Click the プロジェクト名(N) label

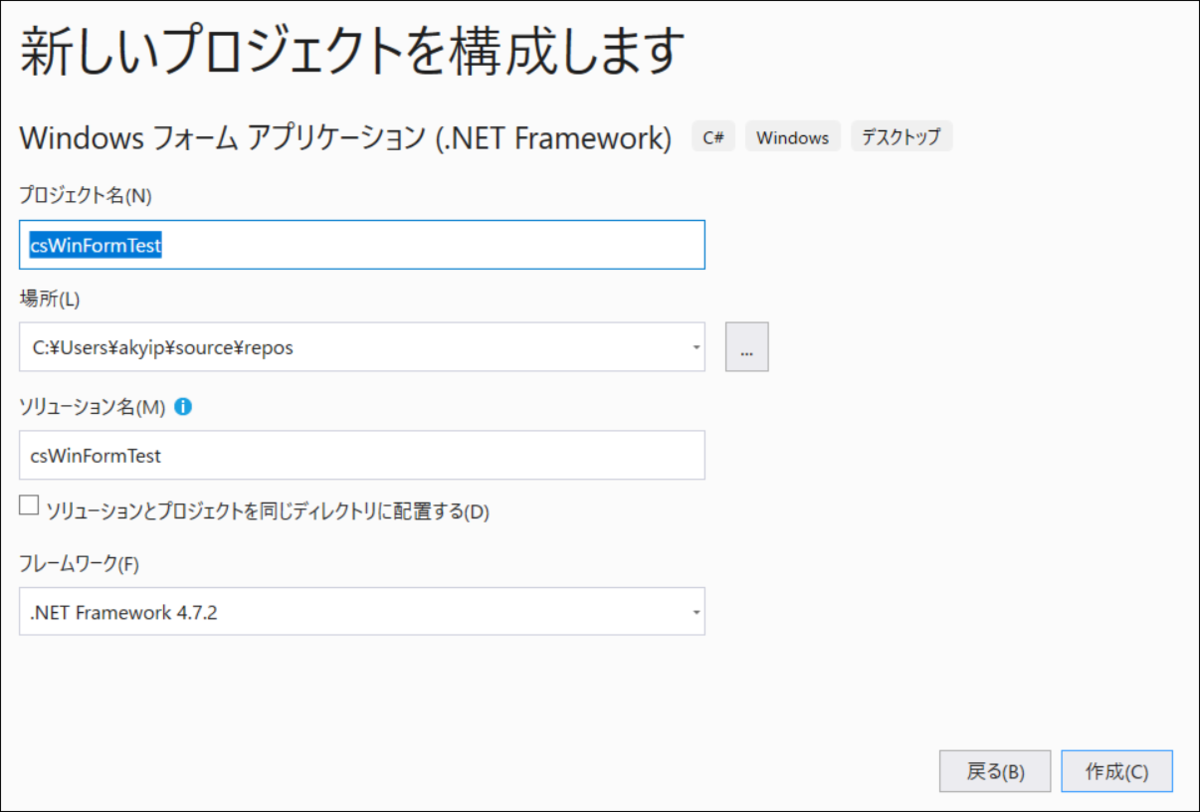tap(85, 196)
